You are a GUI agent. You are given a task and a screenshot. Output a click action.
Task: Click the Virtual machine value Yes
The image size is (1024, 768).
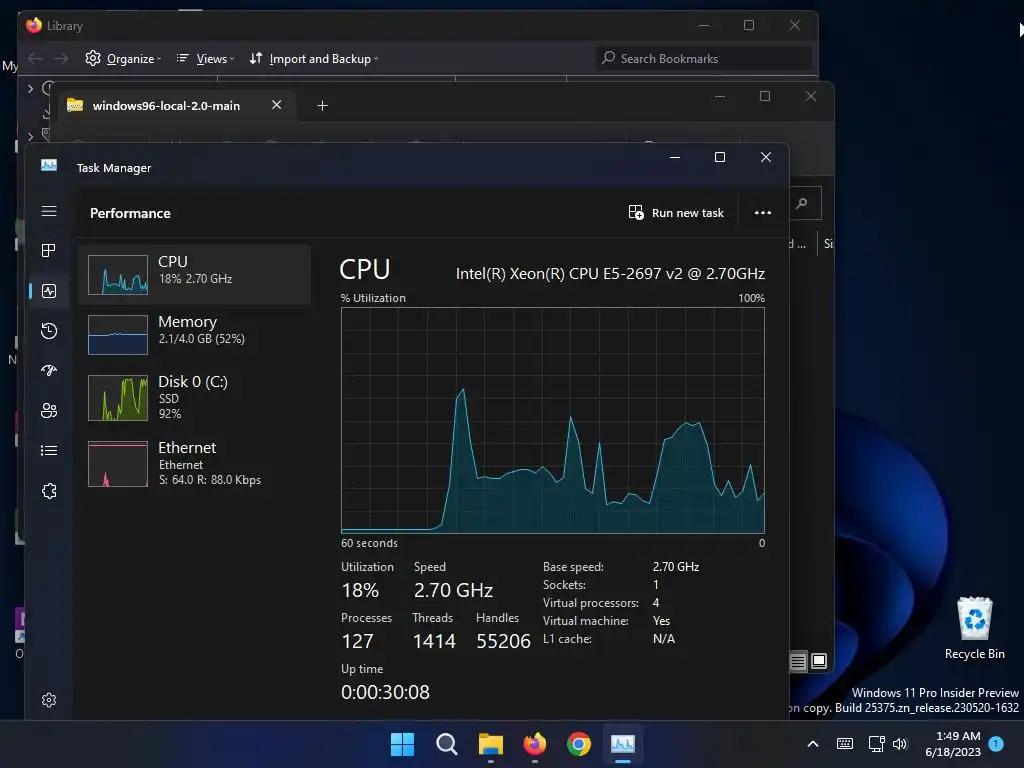662,621
